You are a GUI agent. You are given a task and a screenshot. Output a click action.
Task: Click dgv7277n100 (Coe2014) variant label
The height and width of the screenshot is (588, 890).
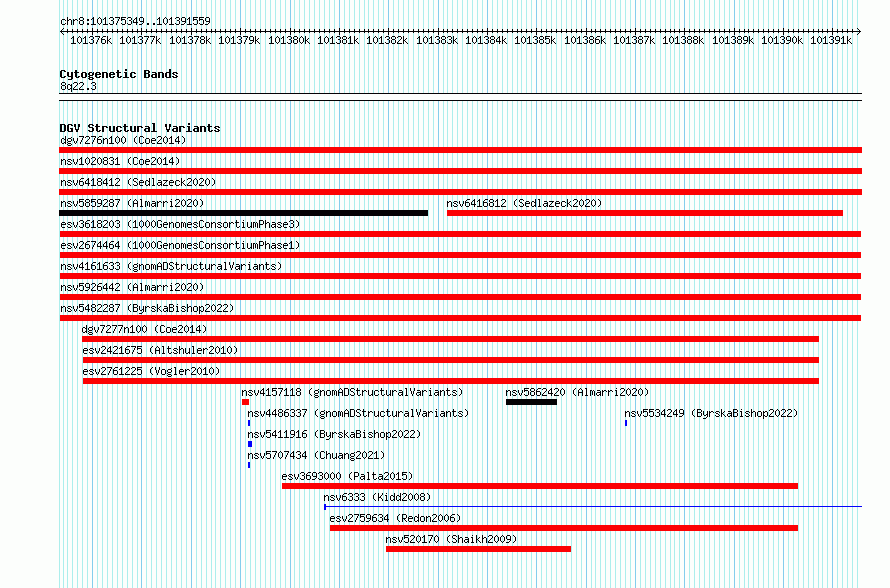pos(144,329)
